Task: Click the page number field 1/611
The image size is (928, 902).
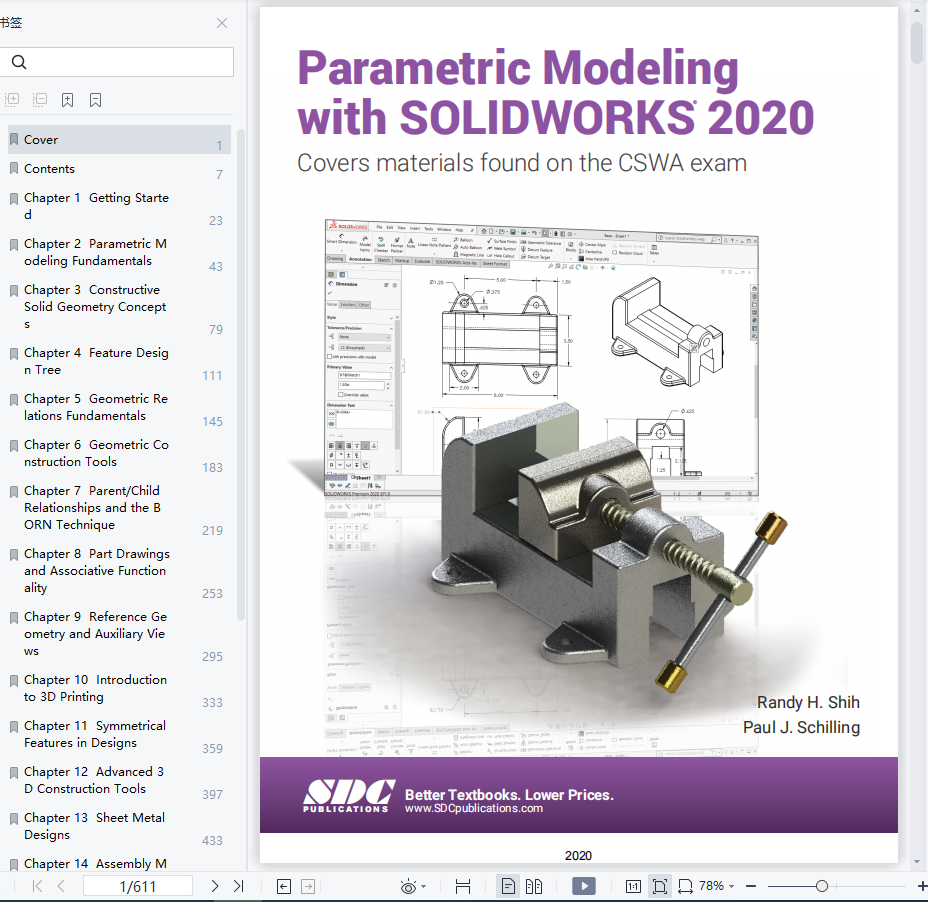Action: click(x=138, y=886)
